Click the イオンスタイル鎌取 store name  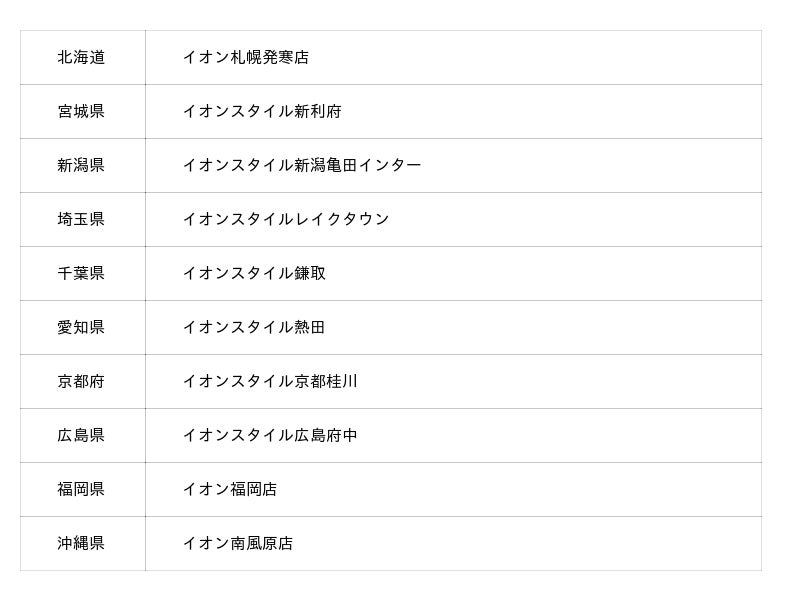(253, 274)
